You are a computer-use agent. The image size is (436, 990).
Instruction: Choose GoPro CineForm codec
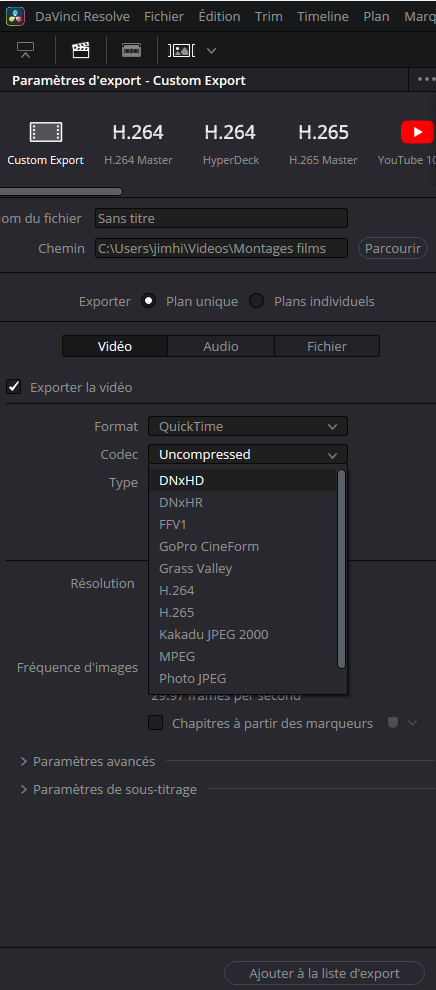click(x=243, y=546)
